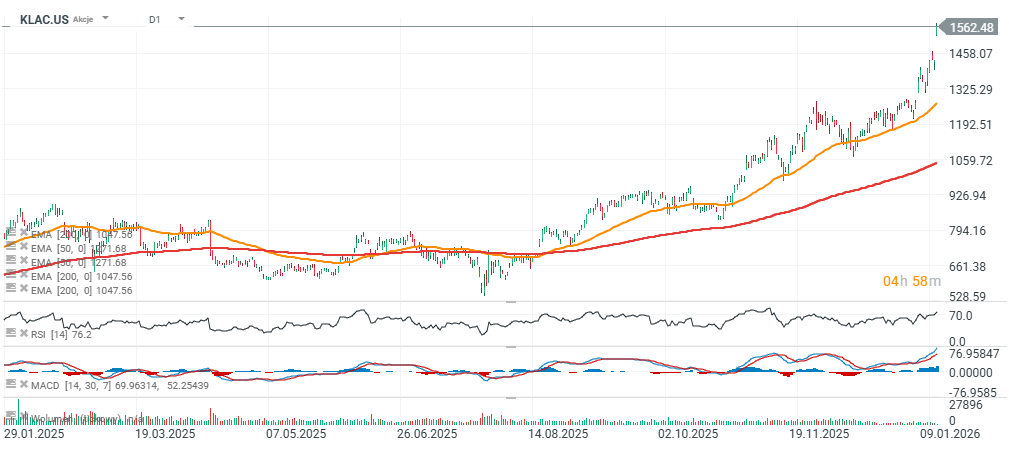The image size is (1009, 450).
Task: Click the resize handle above the RSI panel
Action: 510,301
